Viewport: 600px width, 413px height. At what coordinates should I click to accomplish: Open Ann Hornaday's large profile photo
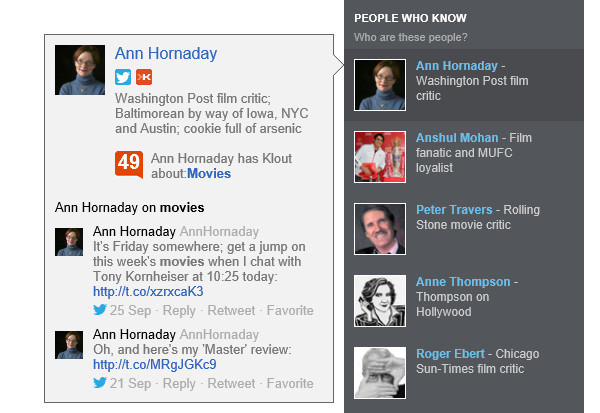coord(80,70)
